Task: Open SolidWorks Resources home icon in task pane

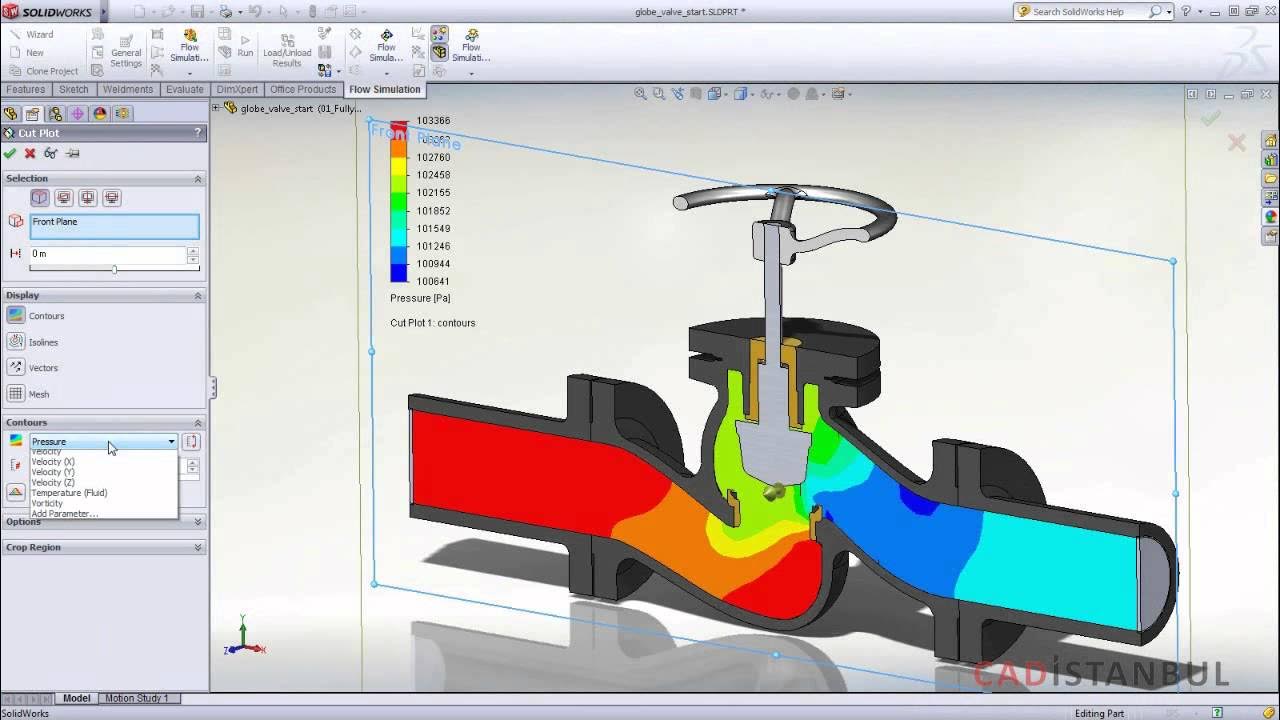Action: 1271,140
